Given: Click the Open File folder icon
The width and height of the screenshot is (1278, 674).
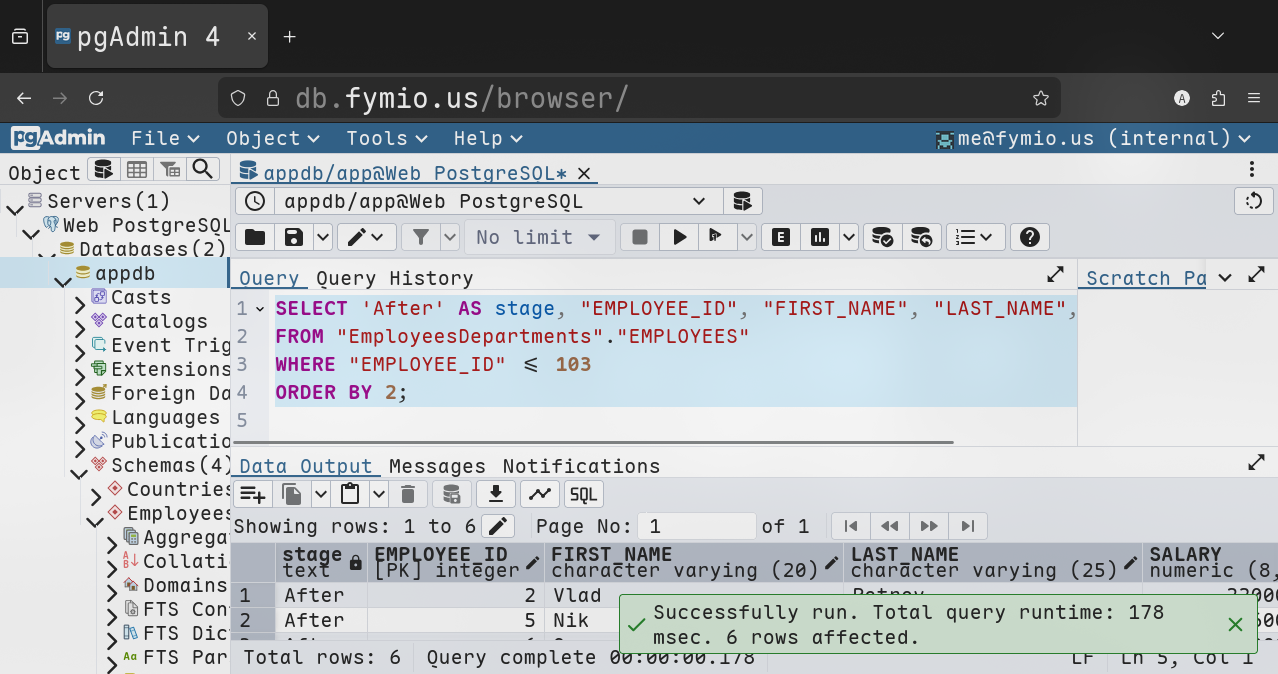Looking at the screenshot, I should [x=255, y=237].
